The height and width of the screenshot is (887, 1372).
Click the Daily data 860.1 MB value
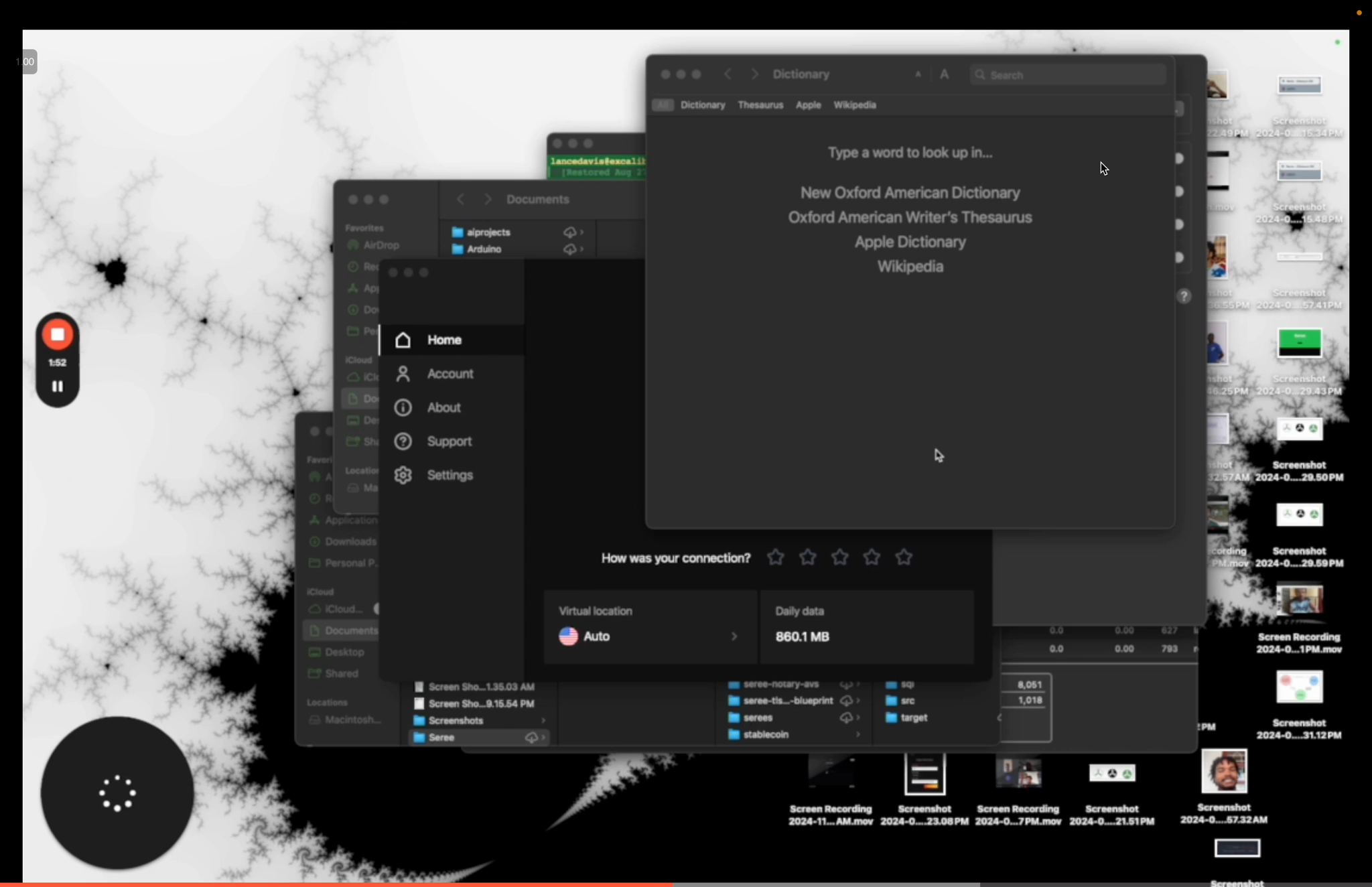click(802, 636)
